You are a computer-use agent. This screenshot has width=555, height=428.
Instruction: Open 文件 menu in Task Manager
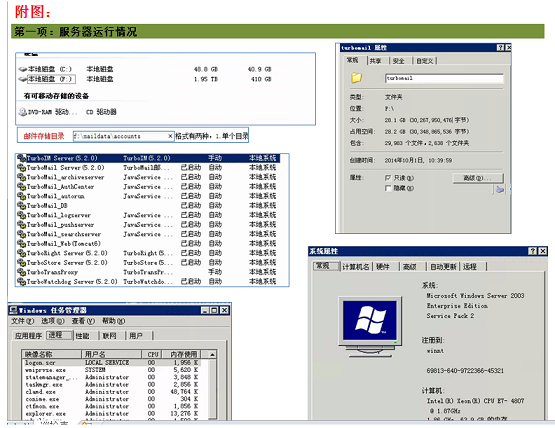point(22,321)
